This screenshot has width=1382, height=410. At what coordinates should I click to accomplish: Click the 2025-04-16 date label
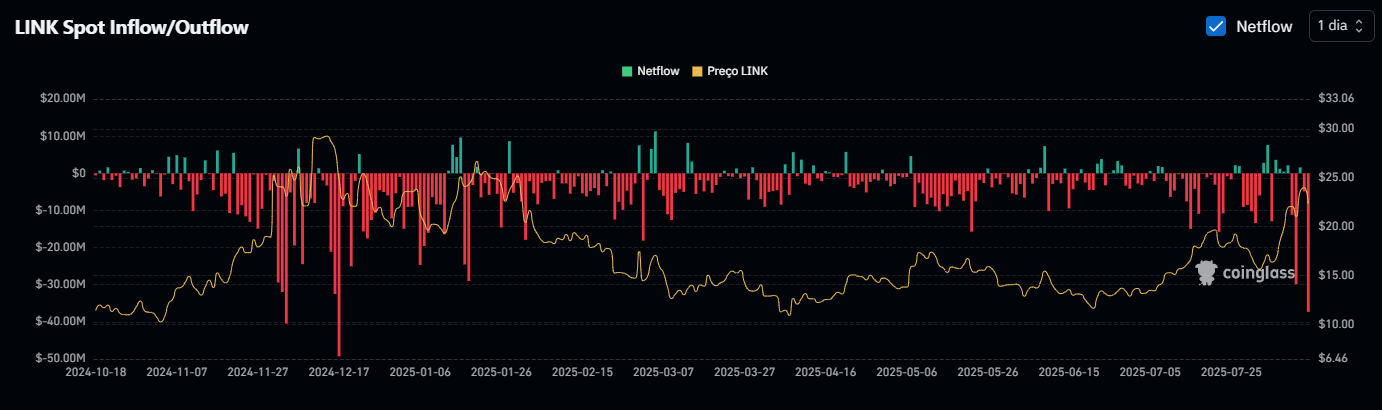pos(825,371)
